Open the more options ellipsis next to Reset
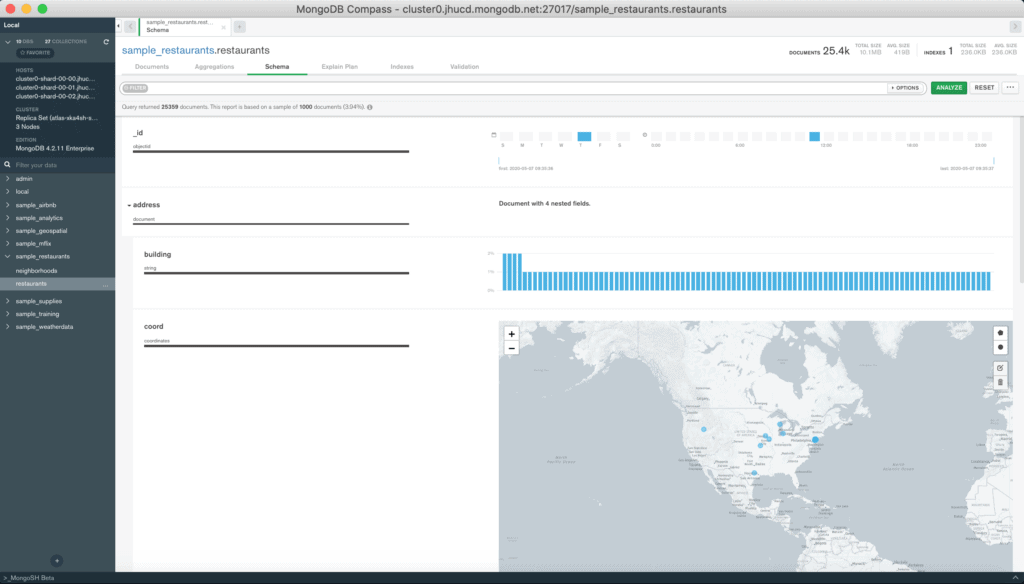The image size is (1024, 584). pyautogui.click(x=1009, y=88)
